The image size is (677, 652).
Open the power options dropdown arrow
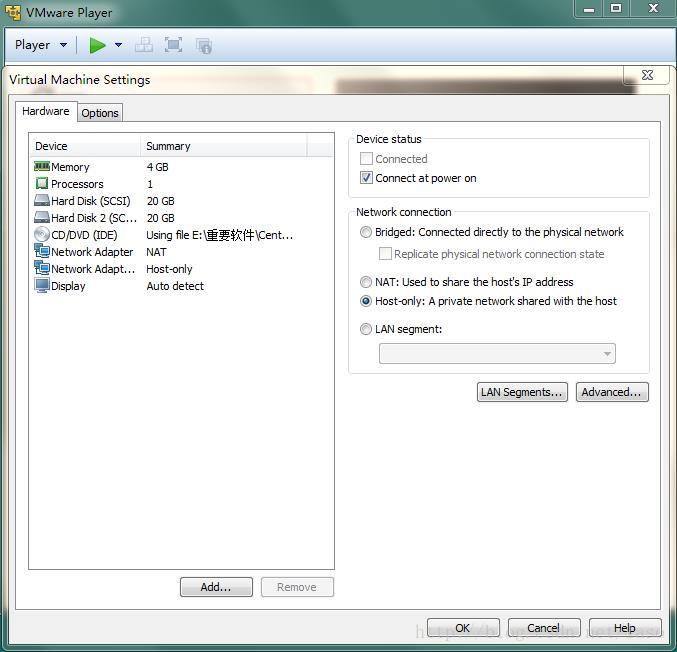pyautogui.click(x=119, y=45)
